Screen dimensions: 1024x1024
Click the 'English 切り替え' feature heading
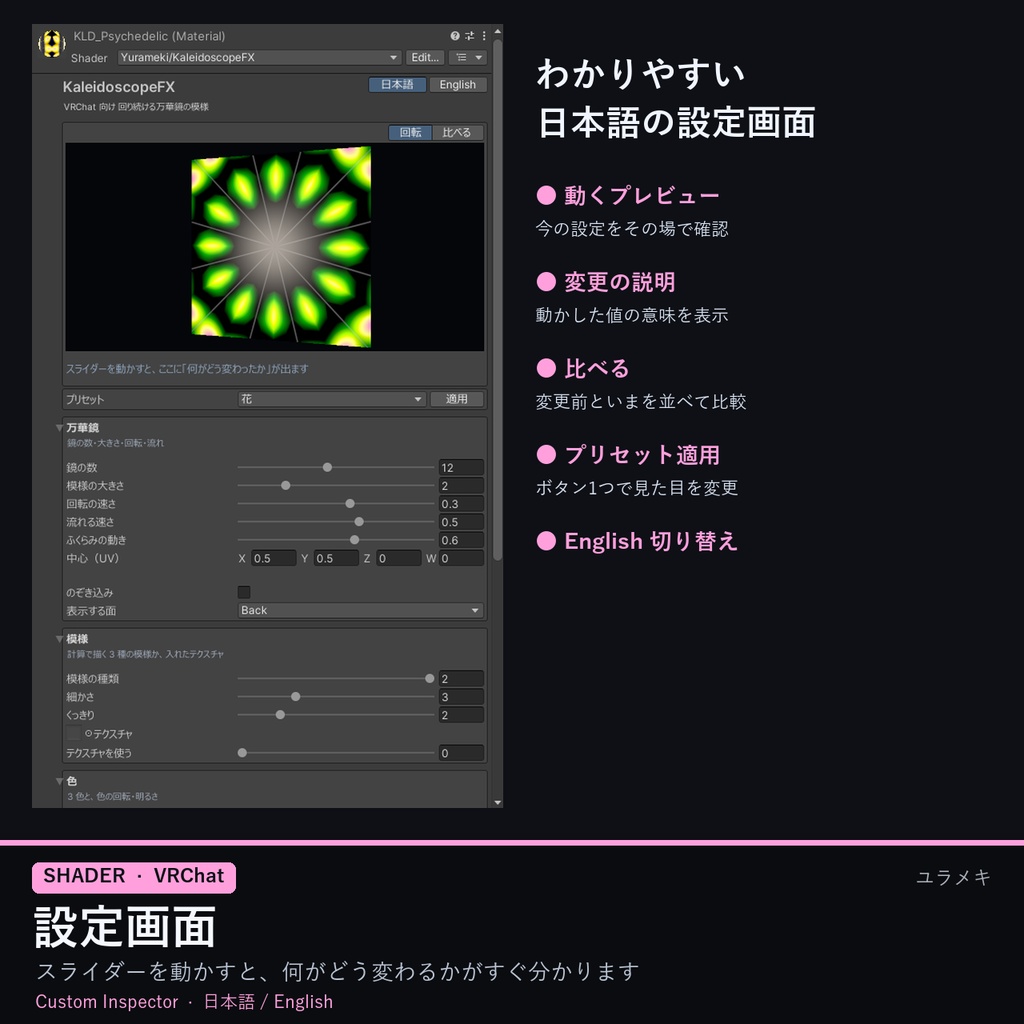pos(651,541)
